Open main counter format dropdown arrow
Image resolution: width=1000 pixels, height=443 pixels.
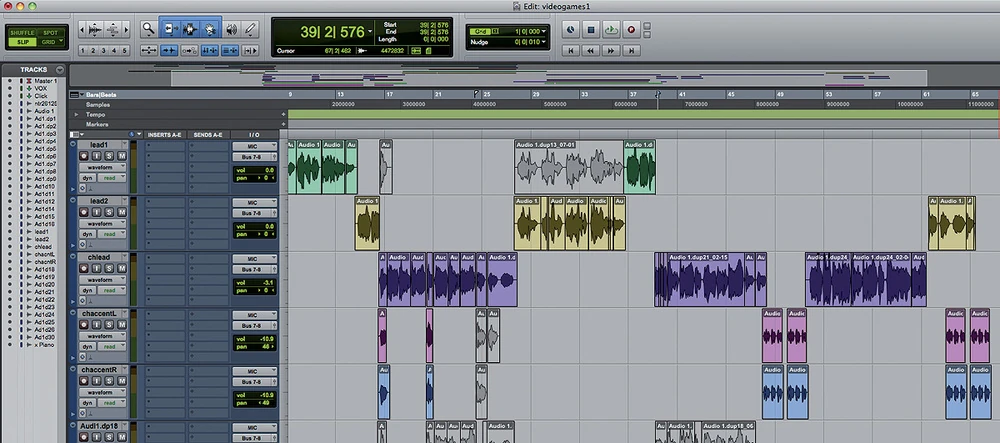tap(370, 31)
